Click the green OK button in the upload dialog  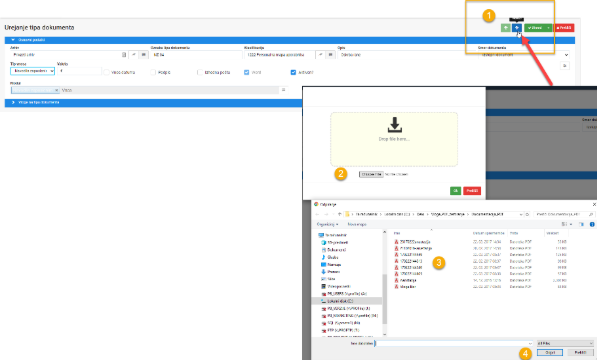pos(455,191)
